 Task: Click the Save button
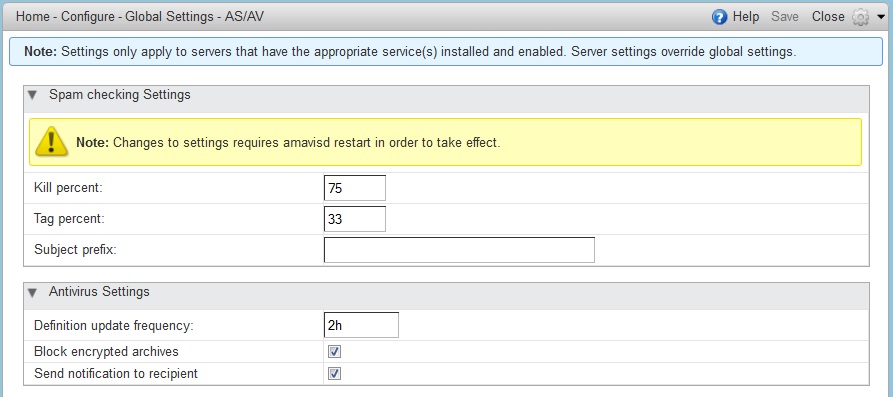pos(785,17)
